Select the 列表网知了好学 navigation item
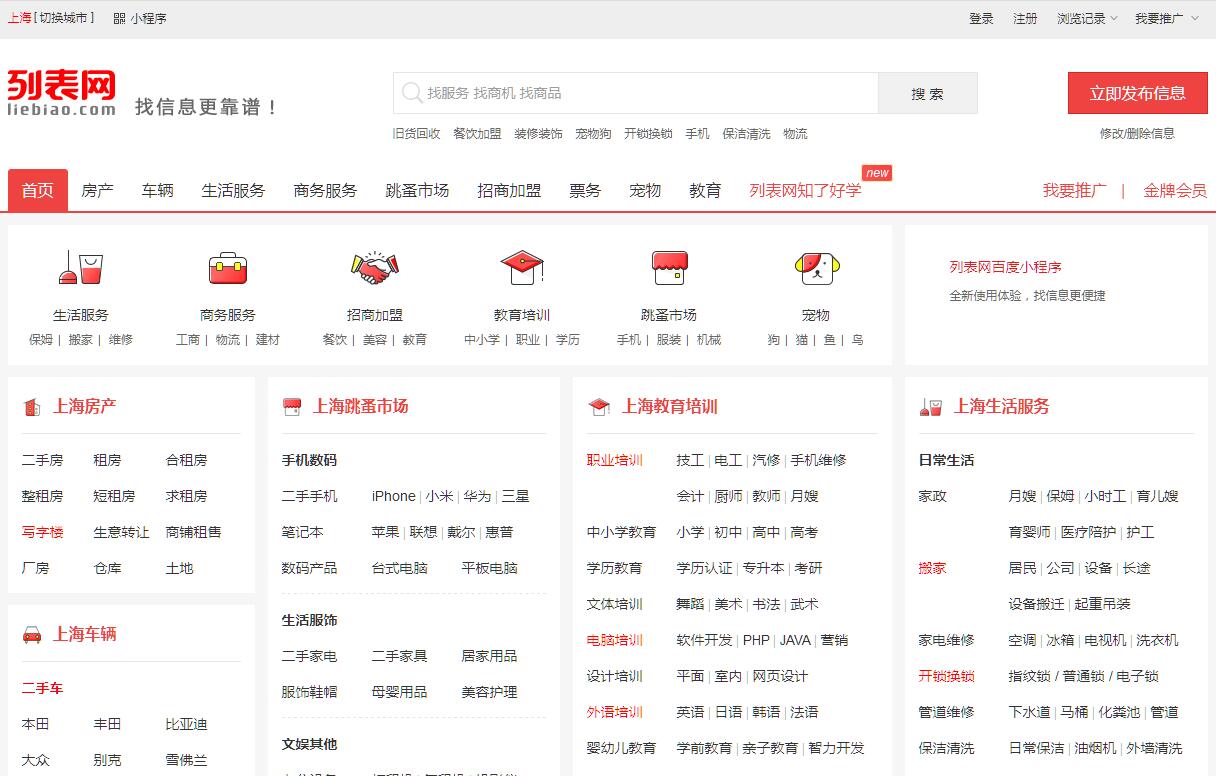This screenshot has width=1216, height=776. (805, 190)
